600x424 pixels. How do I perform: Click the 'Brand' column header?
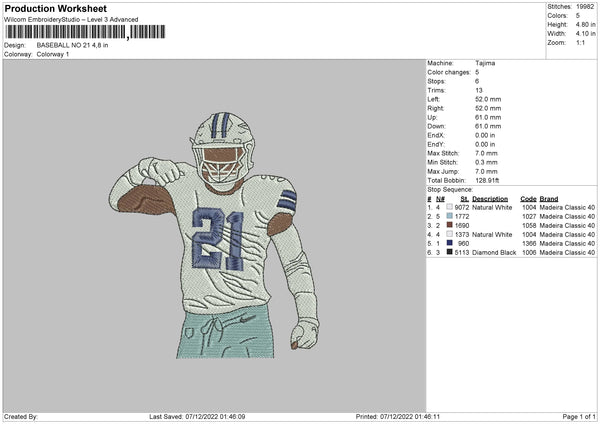(549, 199)
